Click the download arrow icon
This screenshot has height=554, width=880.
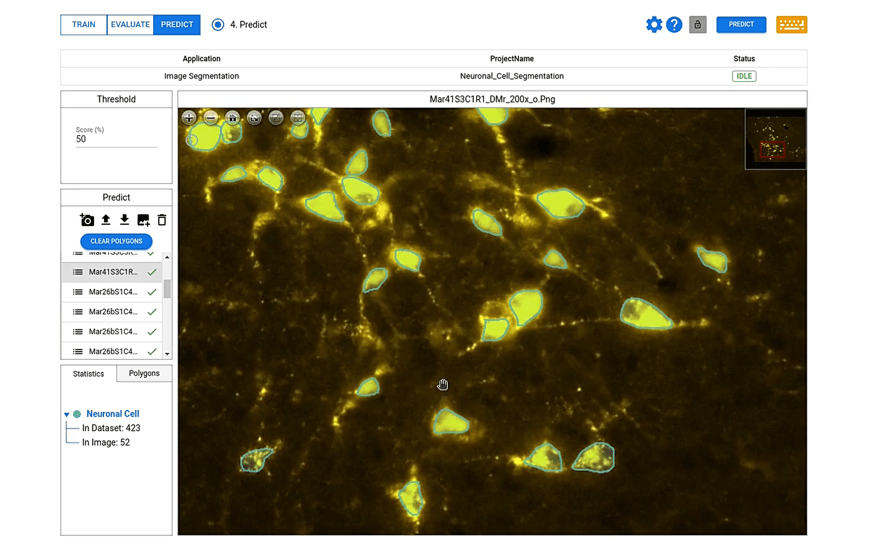(x=124, y=220)
